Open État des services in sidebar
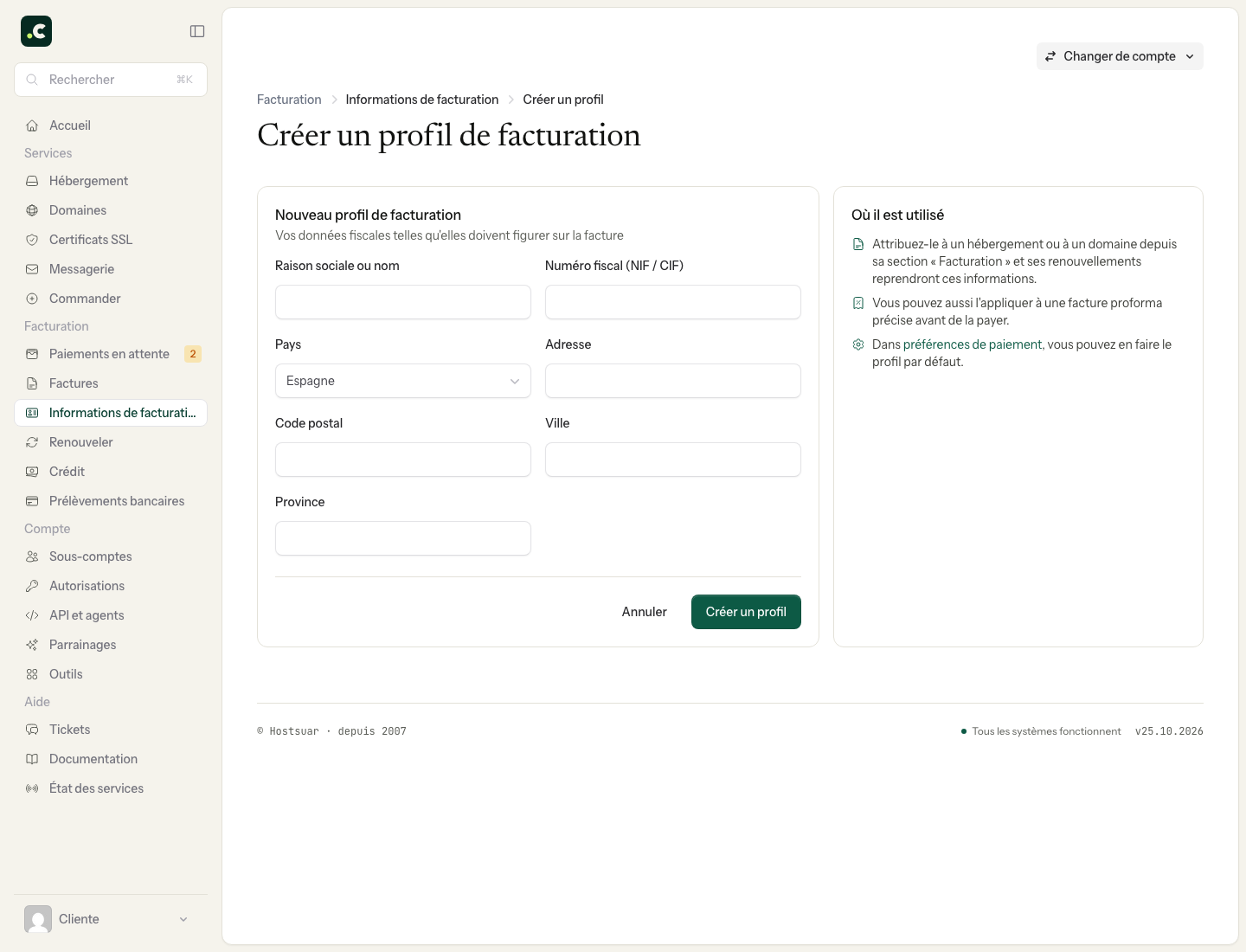The image size is (1246, 952). (111, 788)
